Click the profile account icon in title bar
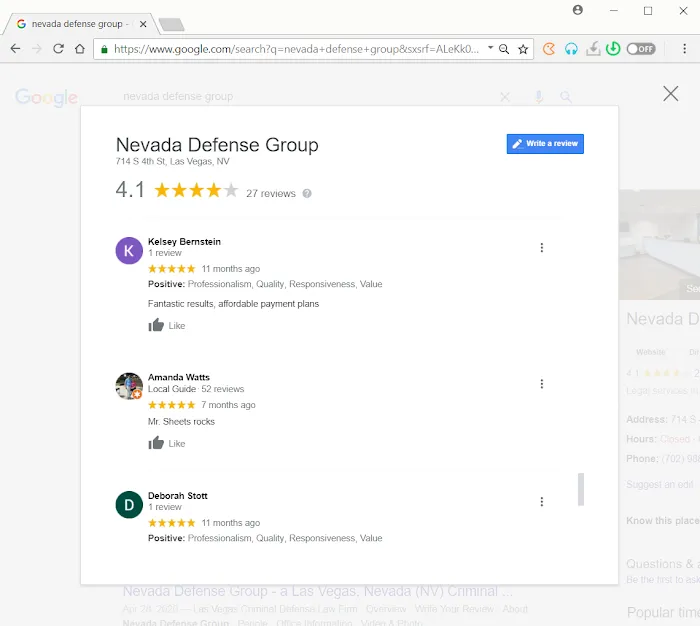The height and width of the screenshot is (626, 700). pyautogui.click(x=578, y=10)
